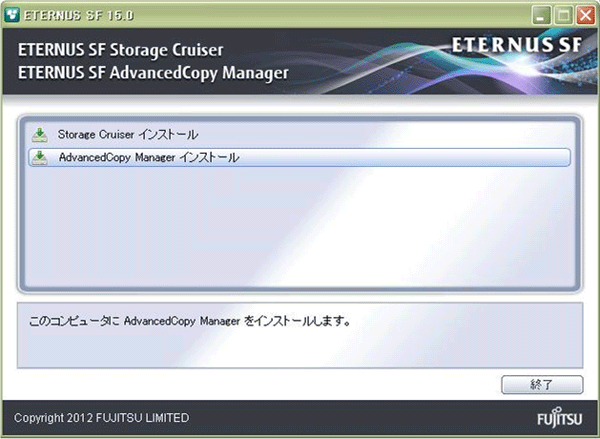Click the ETERNUS SF AdvancedCopy Manager banner heading
The image size is (600, 439).
point(153,73)
